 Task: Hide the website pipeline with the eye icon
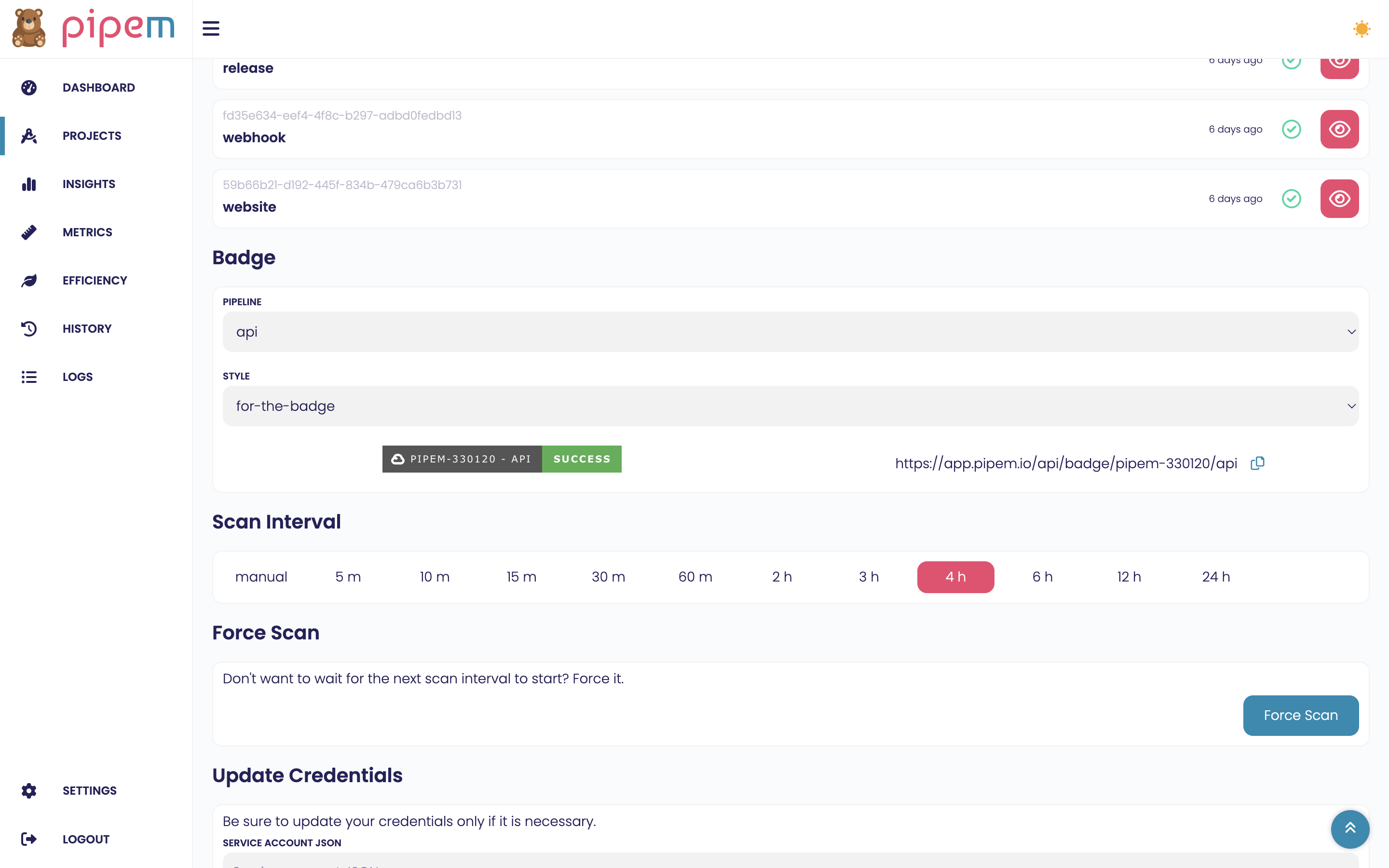1340,198
